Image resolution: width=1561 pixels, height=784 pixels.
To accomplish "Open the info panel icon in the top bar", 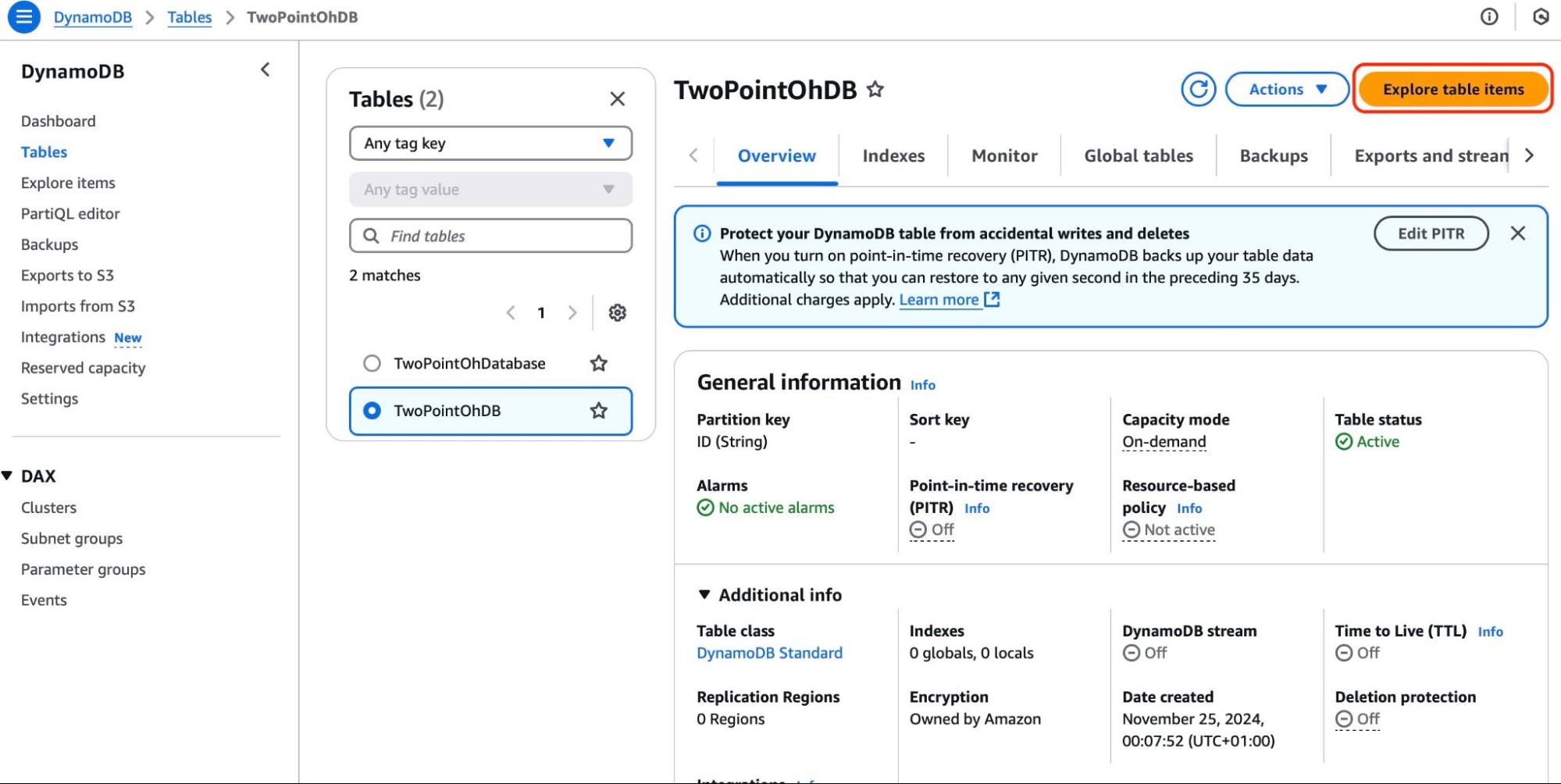I will pos(1489,16).
